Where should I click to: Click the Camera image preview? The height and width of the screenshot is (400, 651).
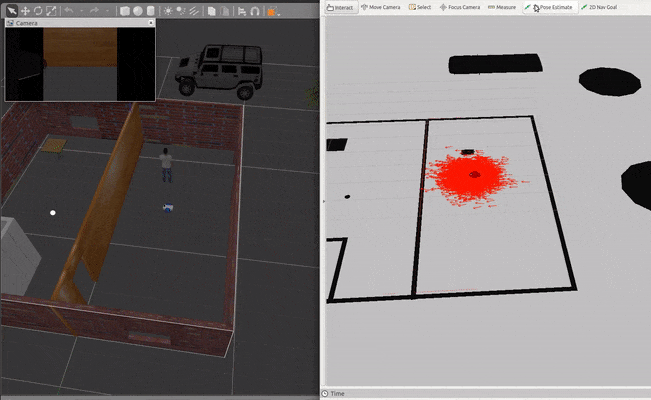click(80, 64)
